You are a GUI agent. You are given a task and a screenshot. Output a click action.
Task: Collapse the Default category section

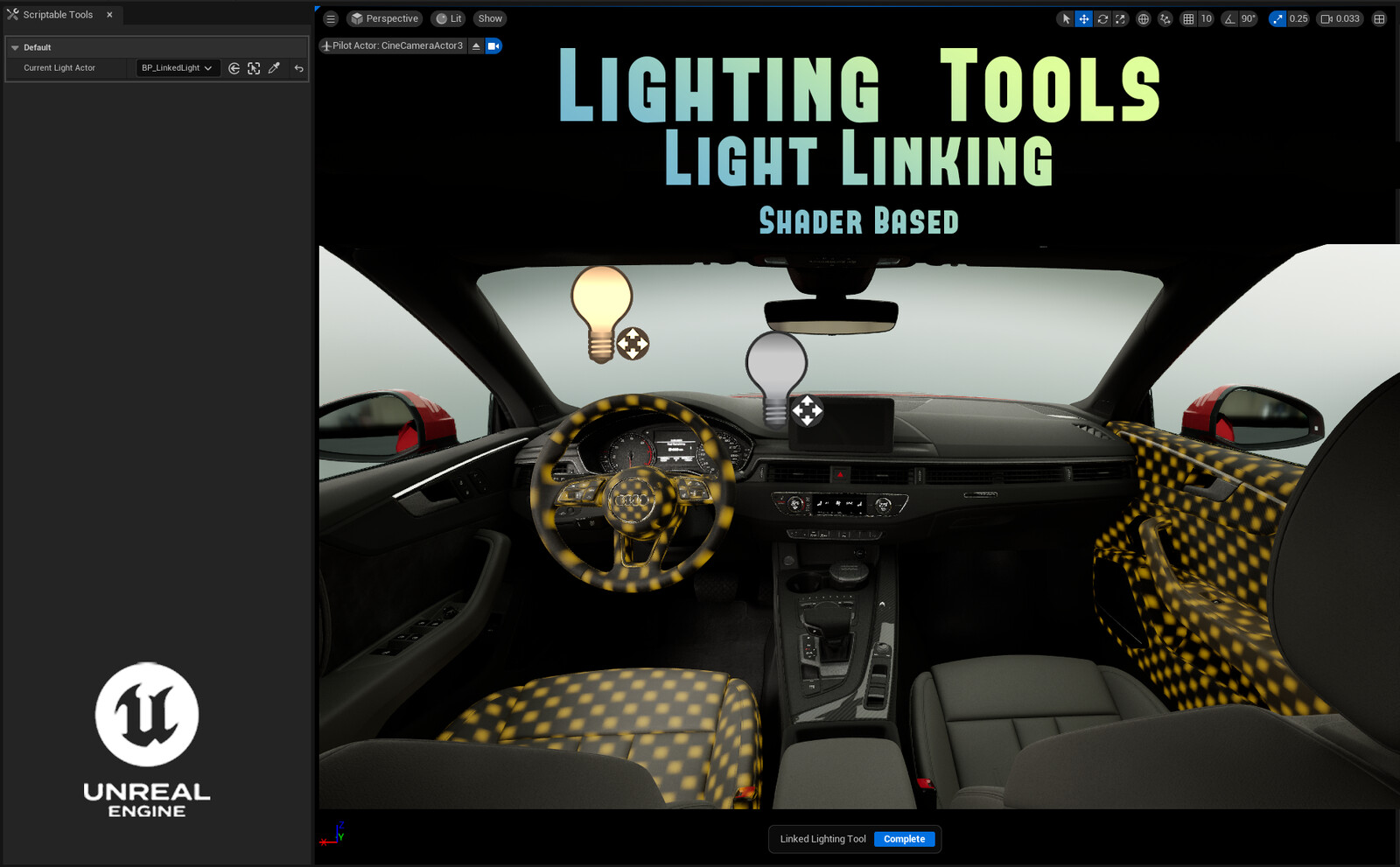point(15,47)
